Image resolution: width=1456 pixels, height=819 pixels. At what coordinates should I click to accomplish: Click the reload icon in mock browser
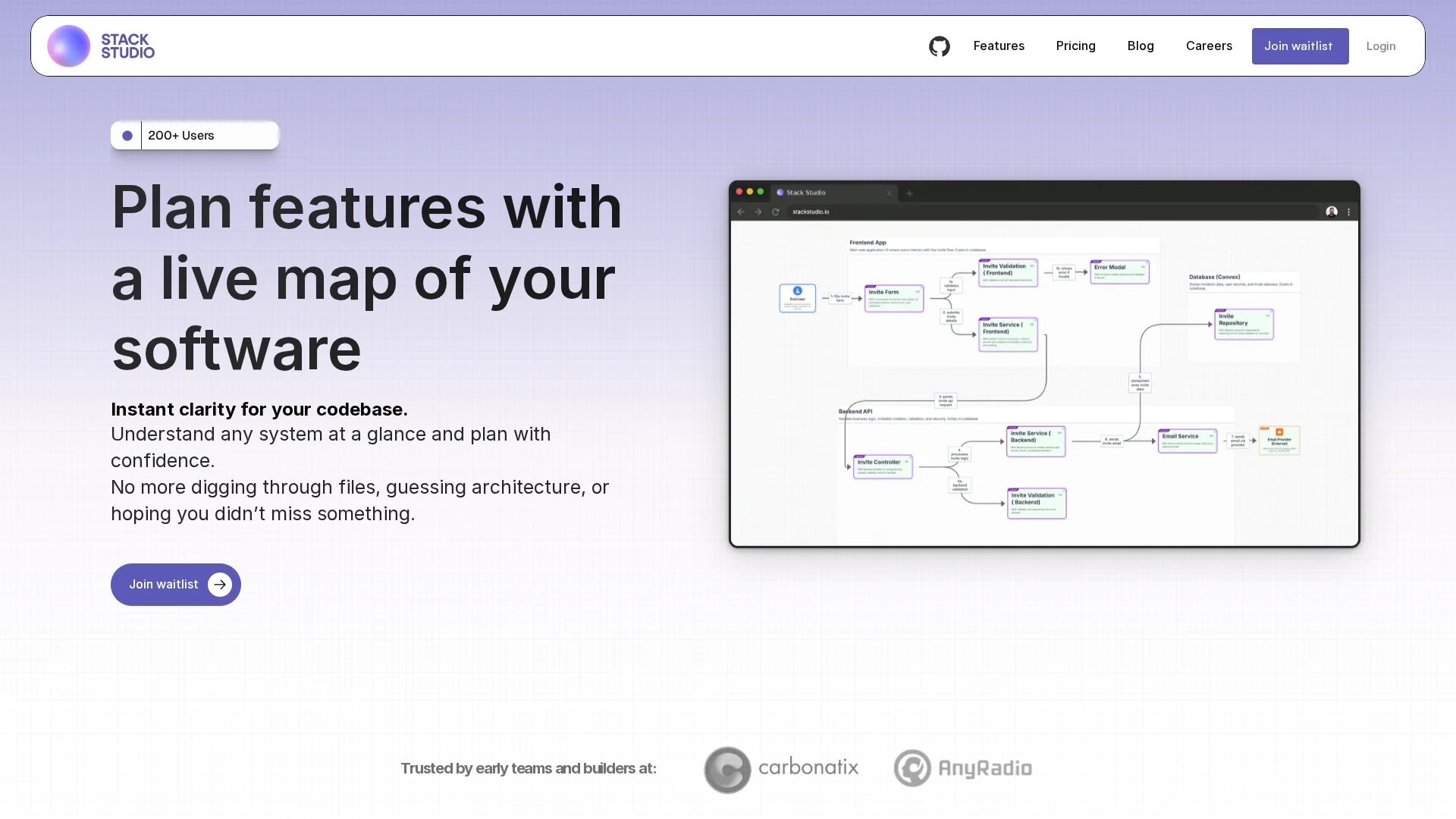pos(775,212)
